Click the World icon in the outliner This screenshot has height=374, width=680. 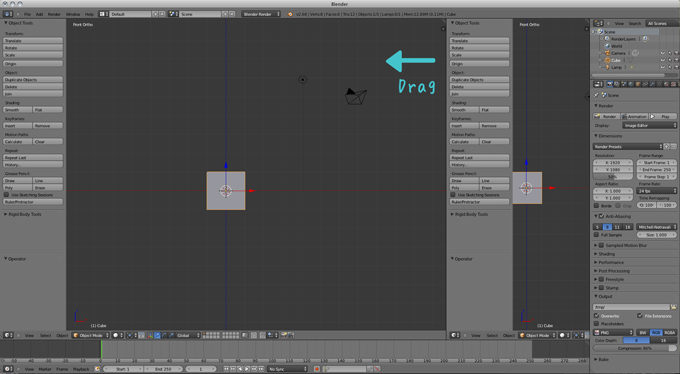pos(607,46)
